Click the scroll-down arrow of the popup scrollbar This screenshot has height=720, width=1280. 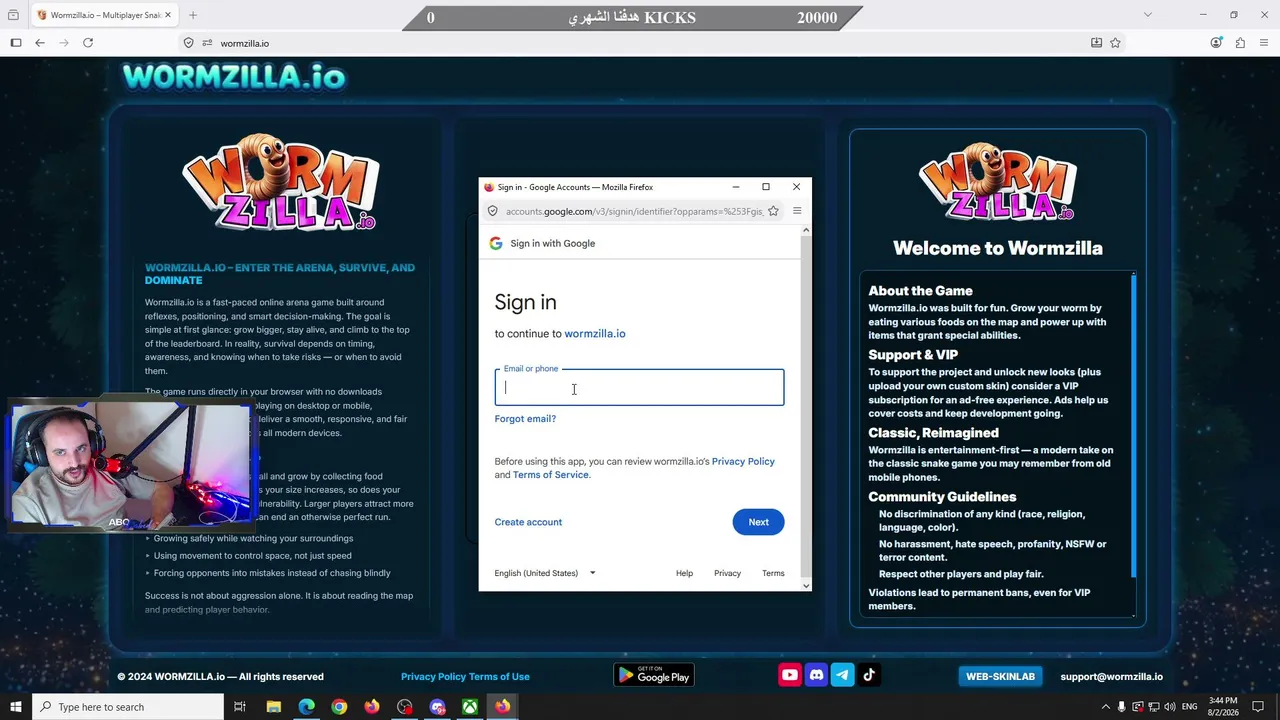click(806, 585)
